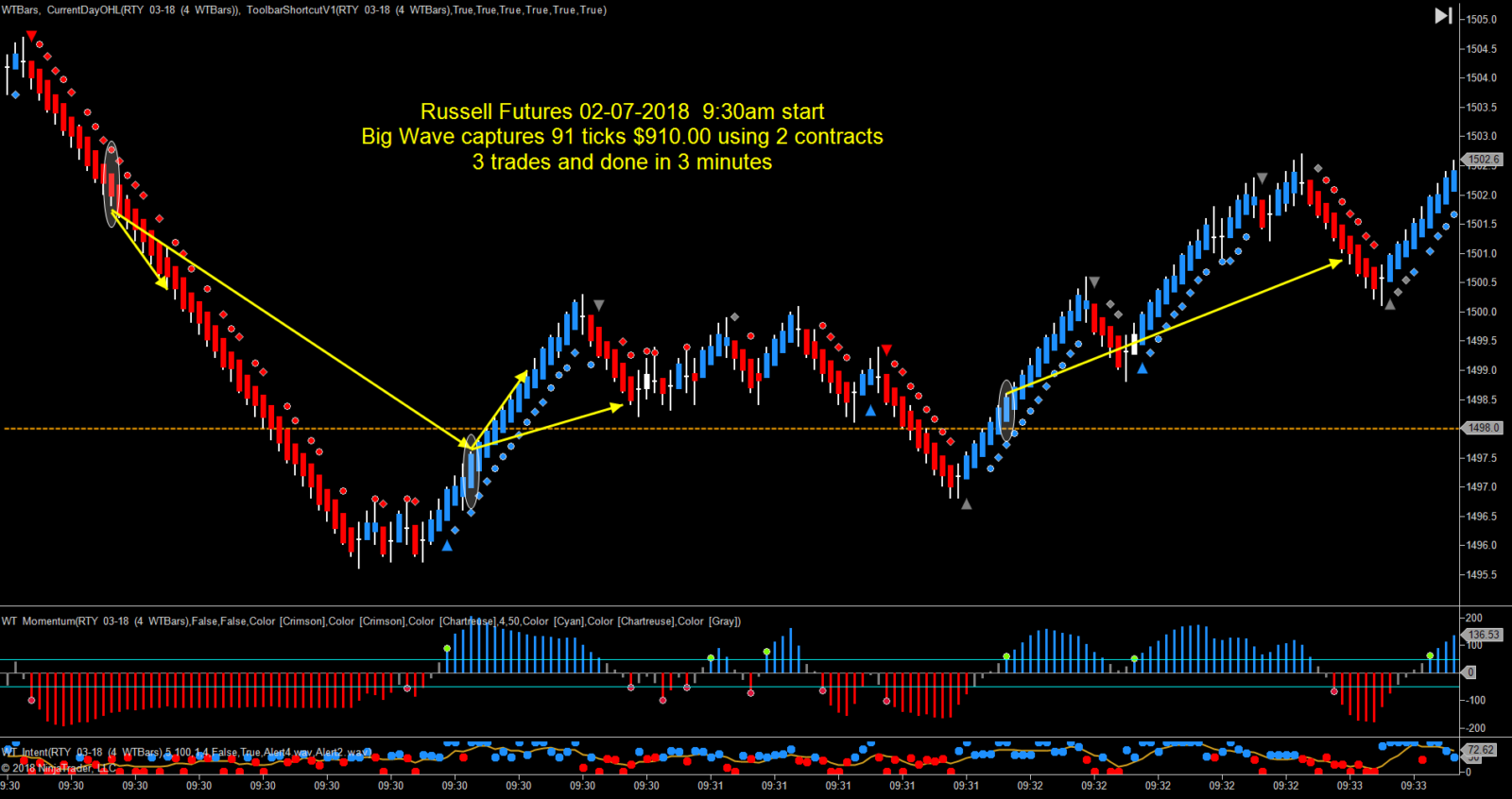Click the 136.53 momentum value marker
This screenshot has width=1512, height=799.
point(1484,635)
